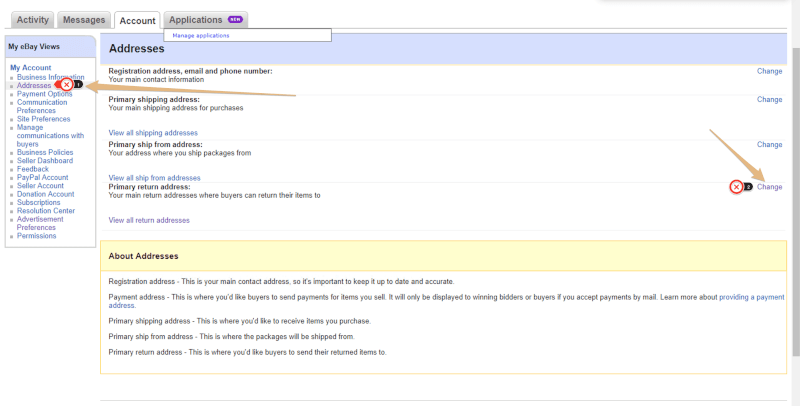Click the Manage applications link
Screen dimensions: 800x406
pyautogui.click(x=201, y=35)
